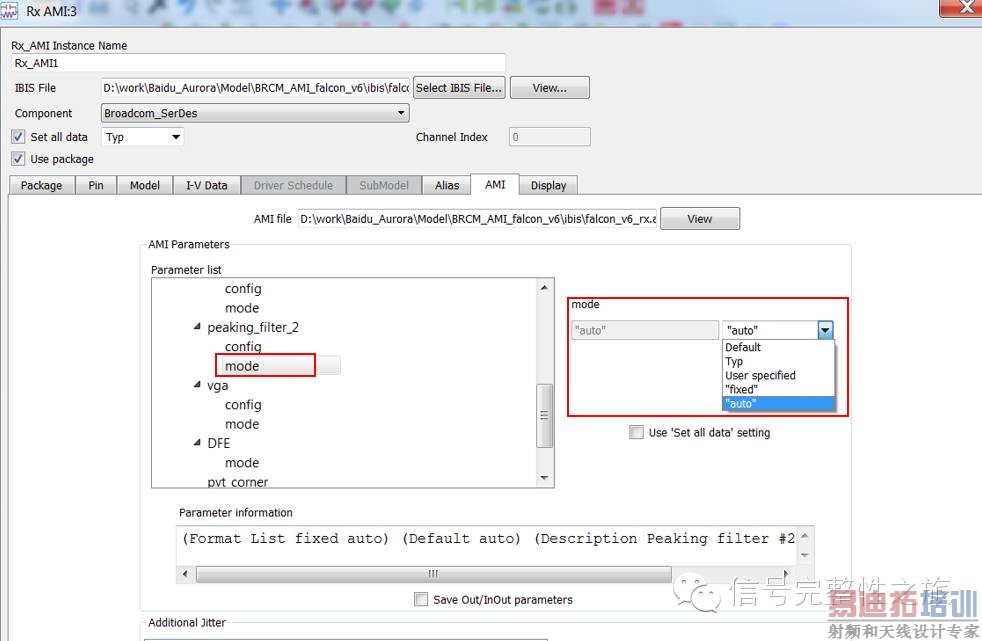This screenshot has width=982, height=641.
Task: Click View next to AMI file
Action: pyautogui.click(x=700, y=218)
